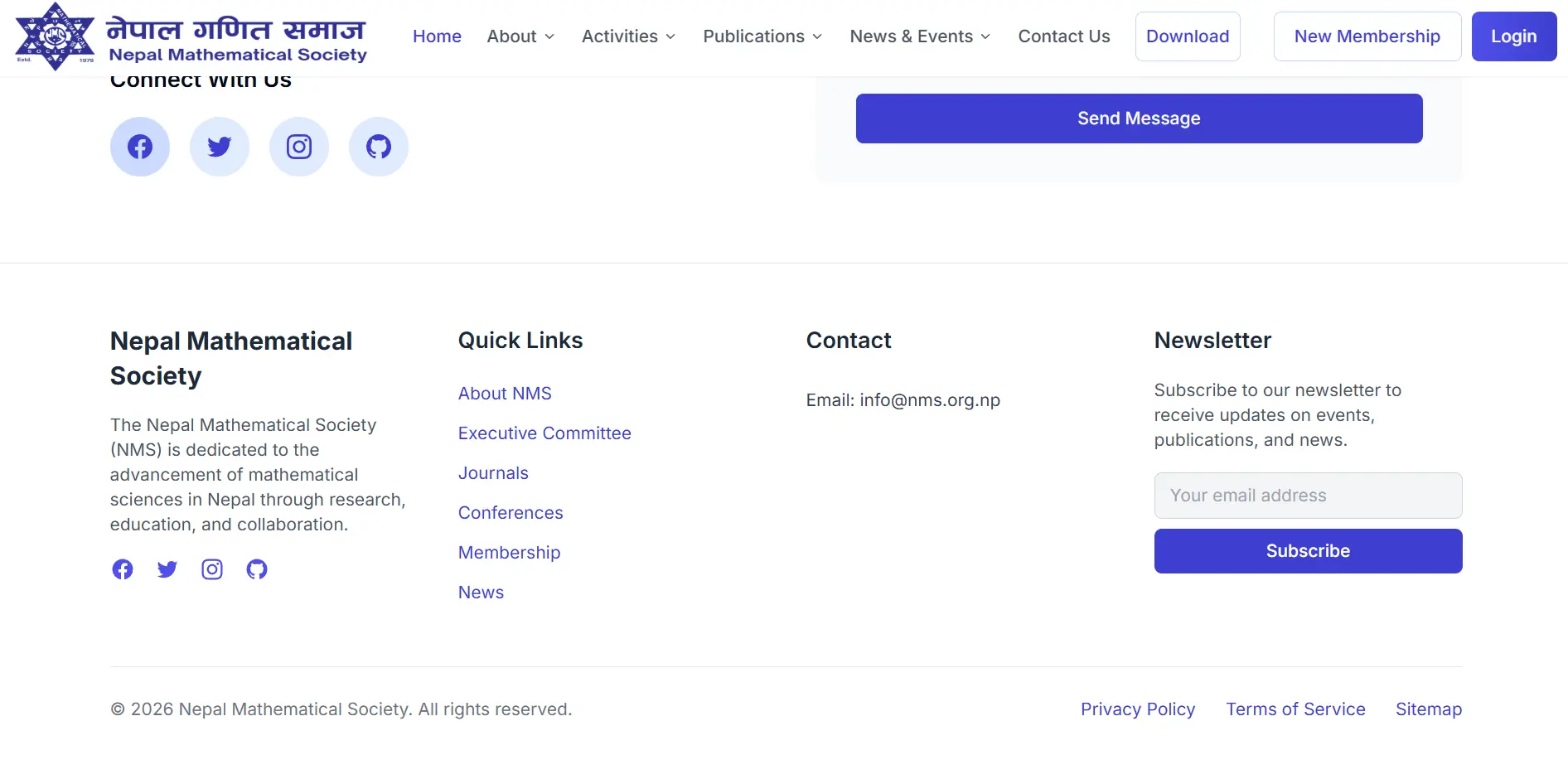Open GitHub from the Connect With Us icons
Viewport: 1568px width, 779px height.
pyautogui.click(x=379, y=147)
